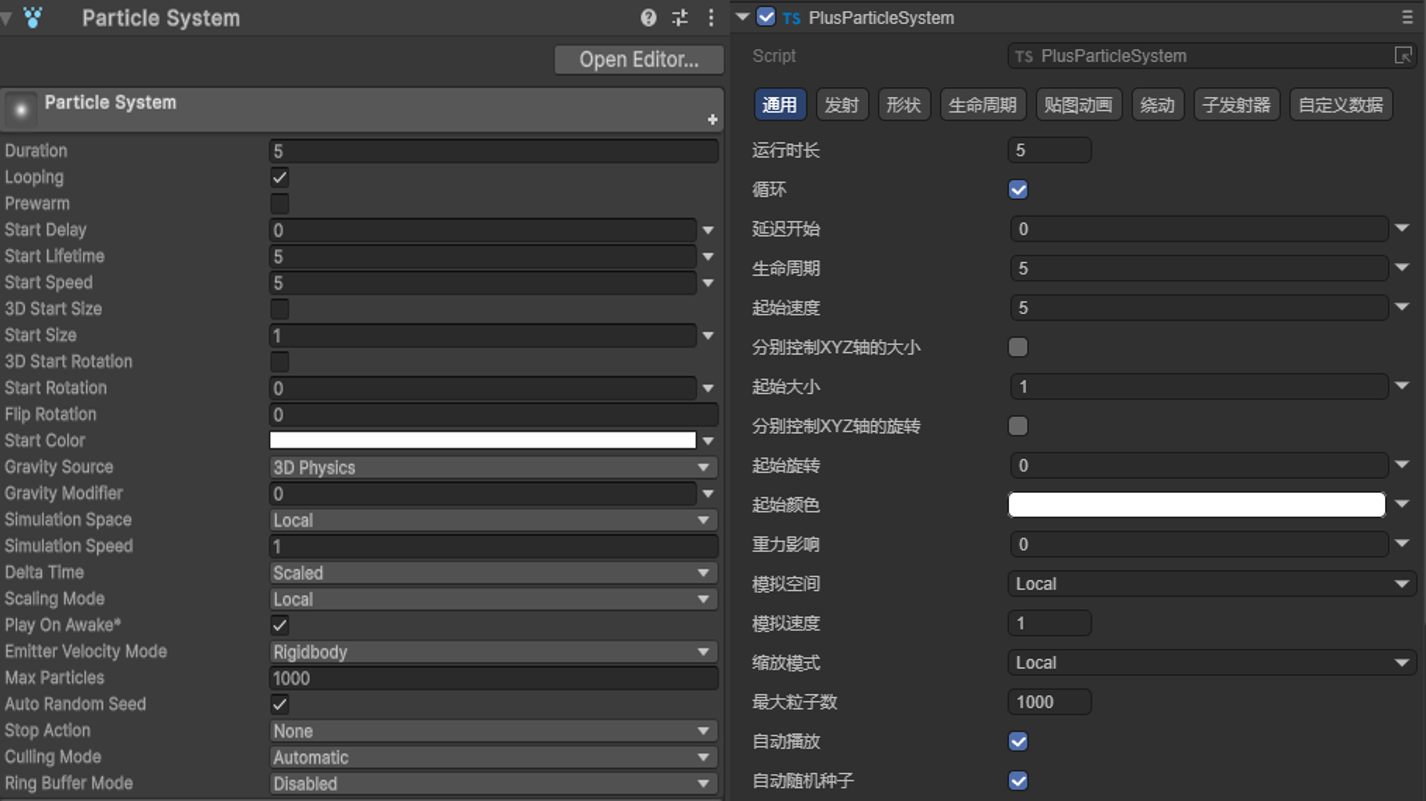The height and width of the screenshot is (801, 1426).
Task: Switch to the 通用 tab
Action: (x=780, y=105)
